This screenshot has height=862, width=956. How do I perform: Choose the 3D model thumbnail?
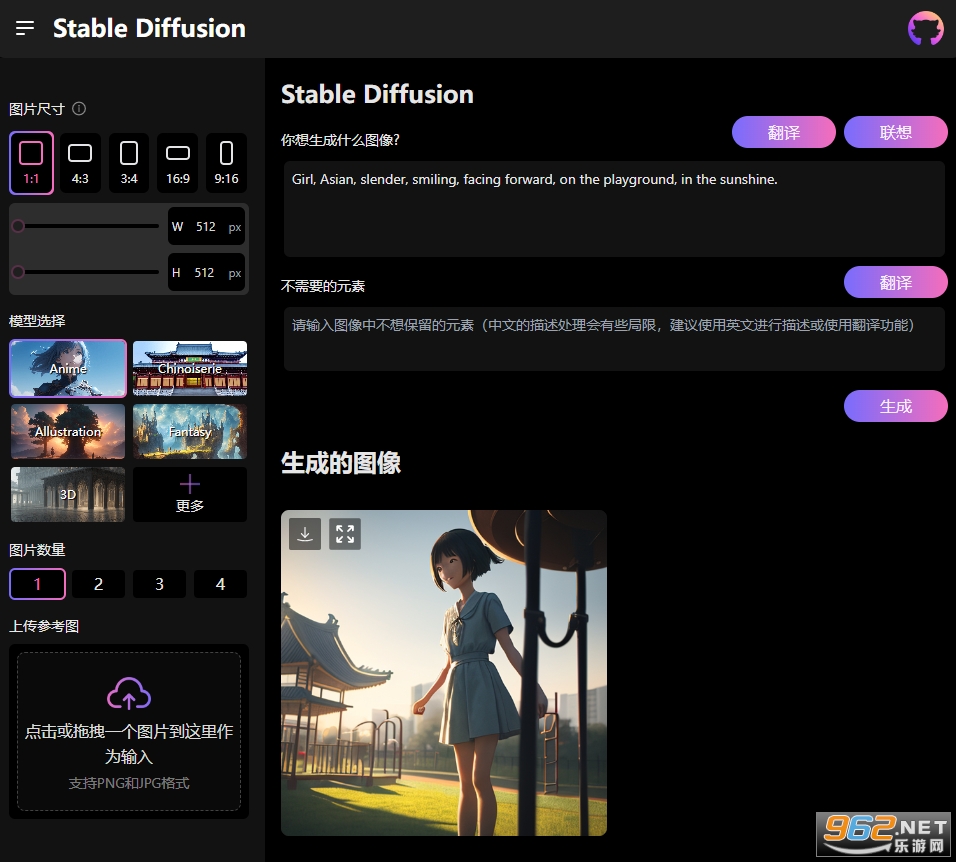pos(68,494)
